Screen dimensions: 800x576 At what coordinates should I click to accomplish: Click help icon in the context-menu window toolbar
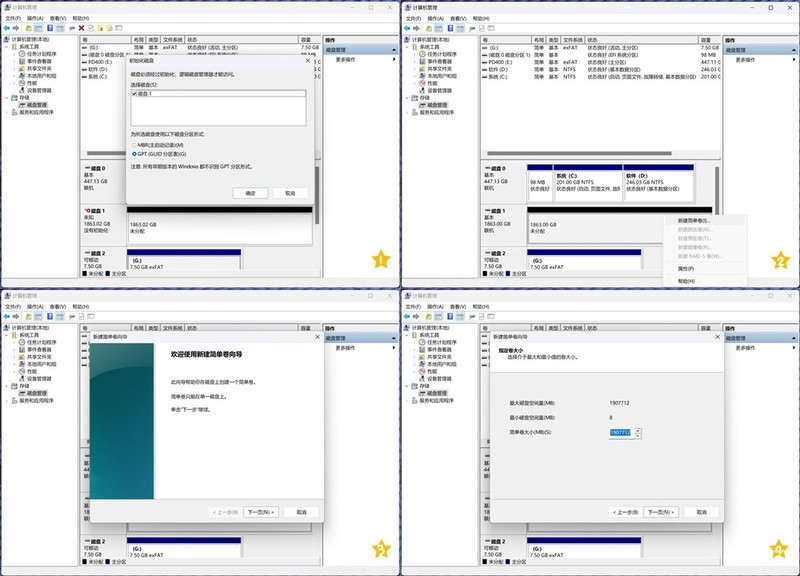(x=451, y=28)
